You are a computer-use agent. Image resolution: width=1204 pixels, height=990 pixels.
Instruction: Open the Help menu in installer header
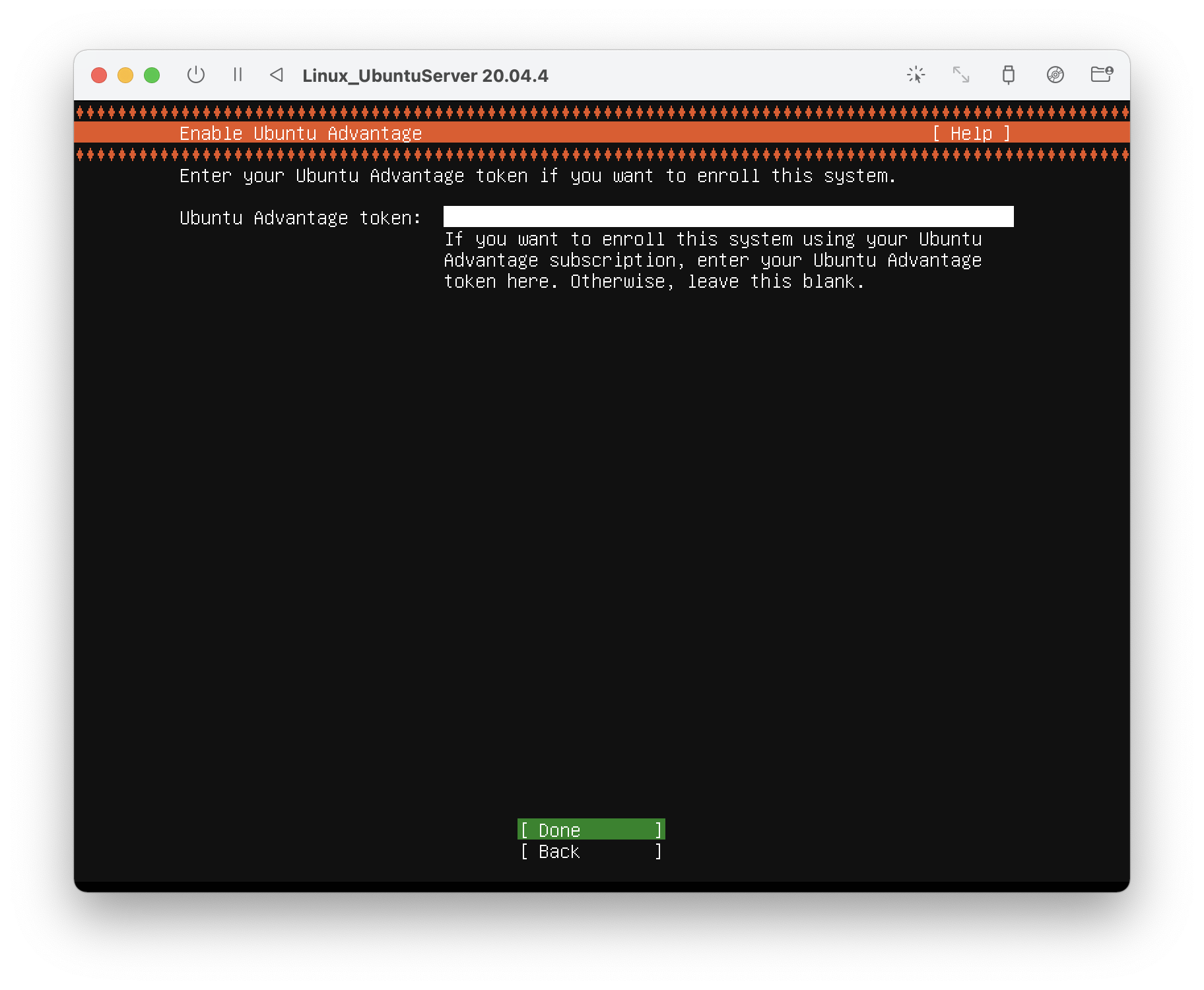(972, 133)
